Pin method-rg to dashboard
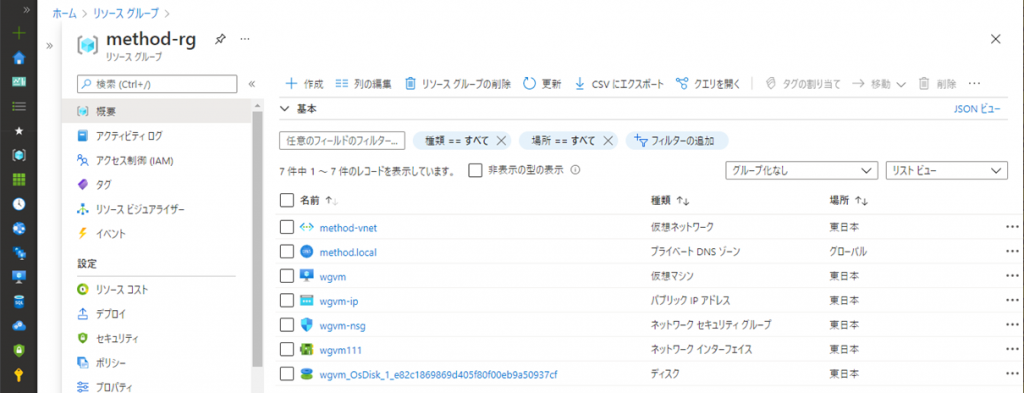The height and width of the screenshot is (393, 1024). (220, 39)
